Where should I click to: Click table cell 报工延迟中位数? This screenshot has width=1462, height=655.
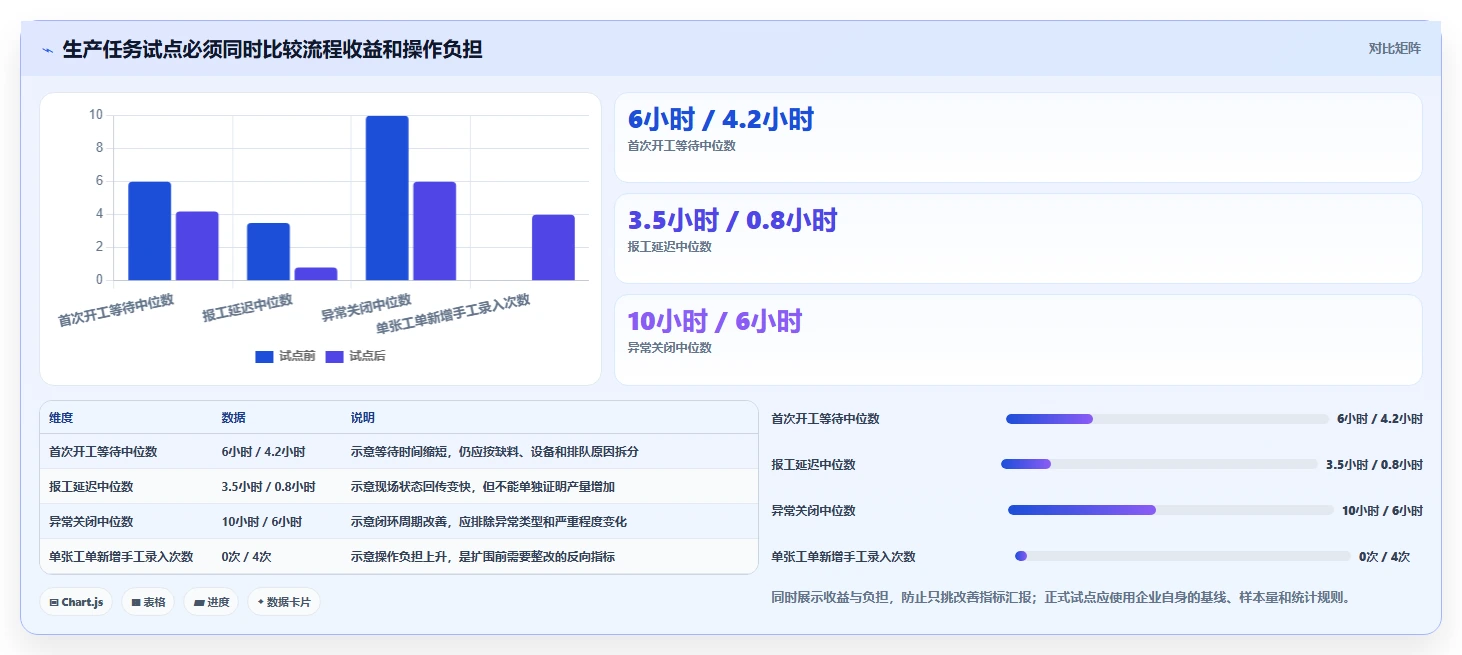point(91,487)
